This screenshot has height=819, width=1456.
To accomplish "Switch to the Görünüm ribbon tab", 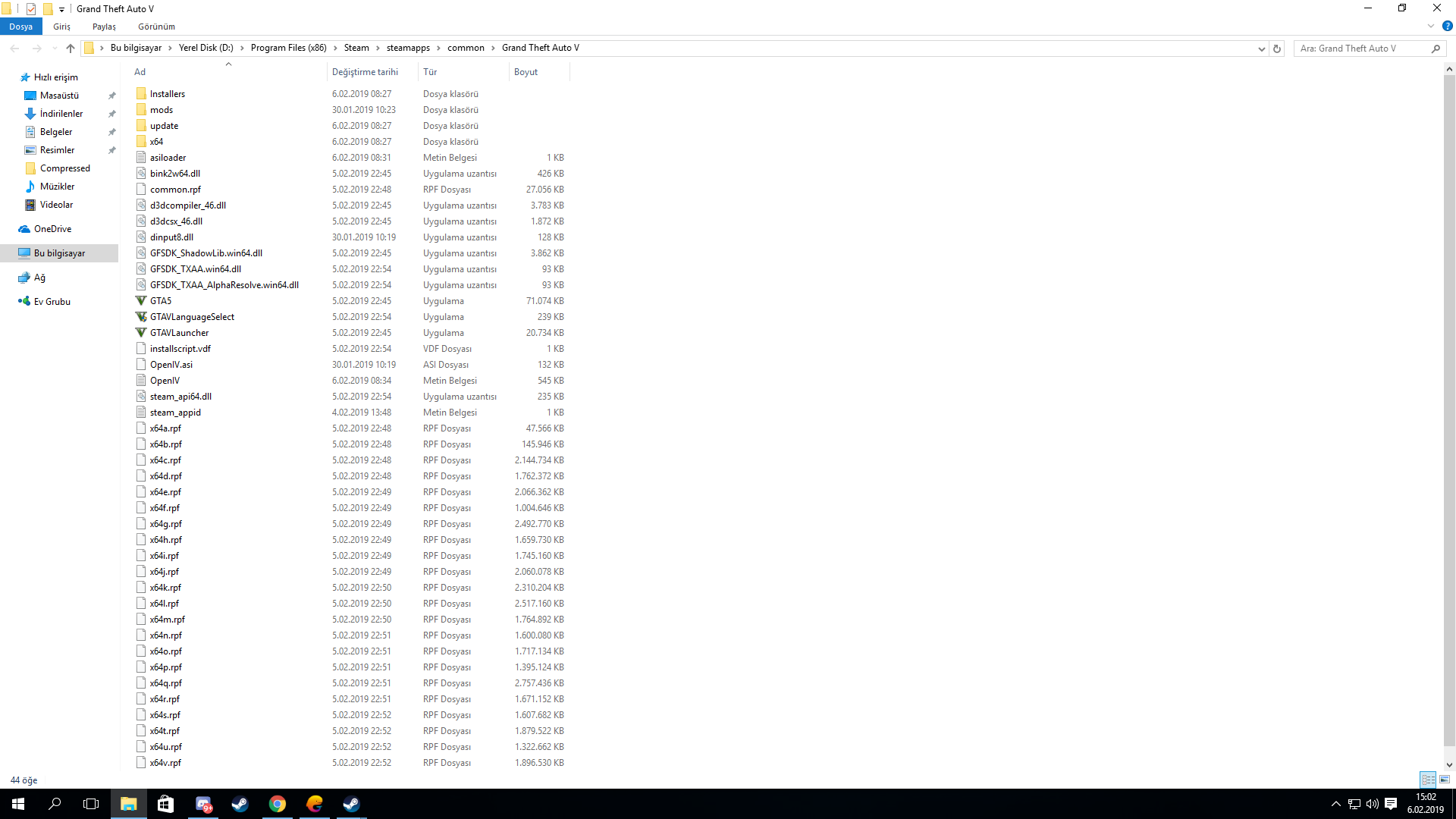I will 156,27.
